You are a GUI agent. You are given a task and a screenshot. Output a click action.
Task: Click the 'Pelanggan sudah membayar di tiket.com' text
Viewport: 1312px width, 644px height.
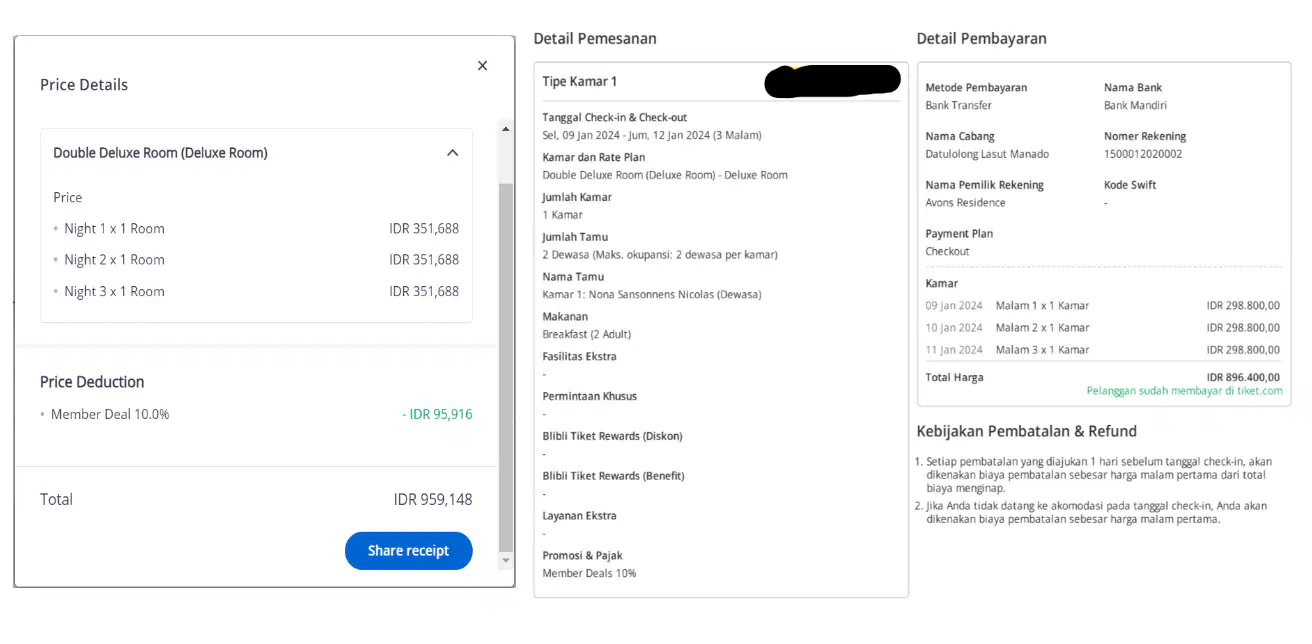1184,391
